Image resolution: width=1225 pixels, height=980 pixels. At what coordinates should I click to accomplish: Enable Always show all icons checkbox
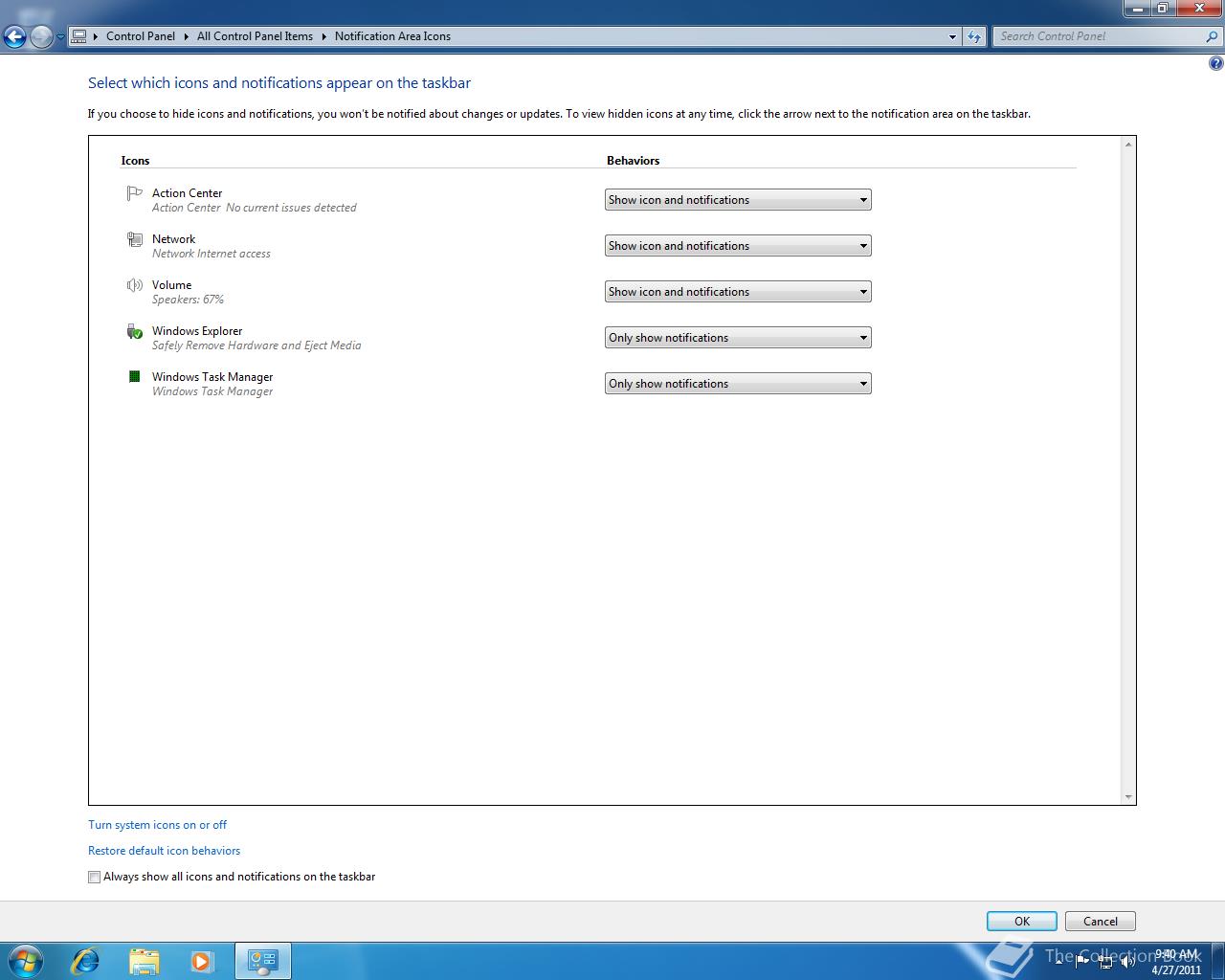[x=94, y=877]
